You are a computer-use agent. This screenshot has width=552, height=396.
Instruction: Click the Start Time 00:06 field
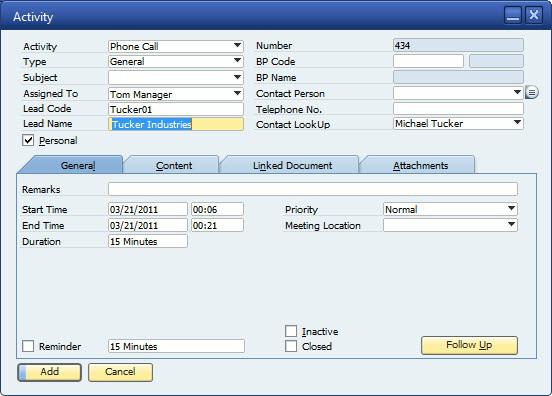click(x=217, y=209)
